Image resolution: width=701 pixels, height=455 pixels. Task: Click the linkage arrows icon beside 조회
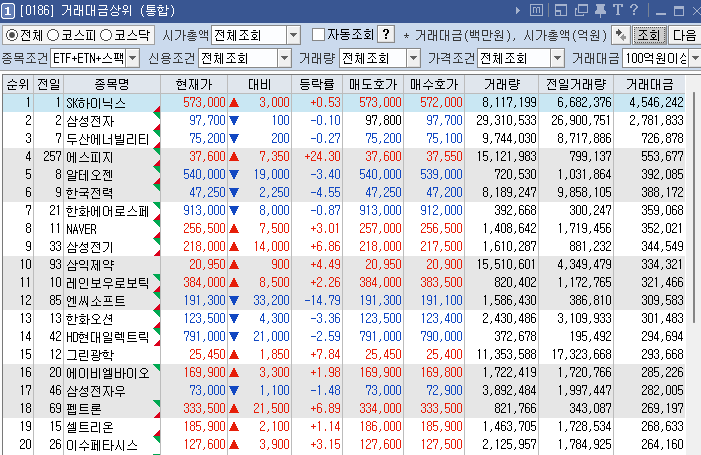coord(621,35)
